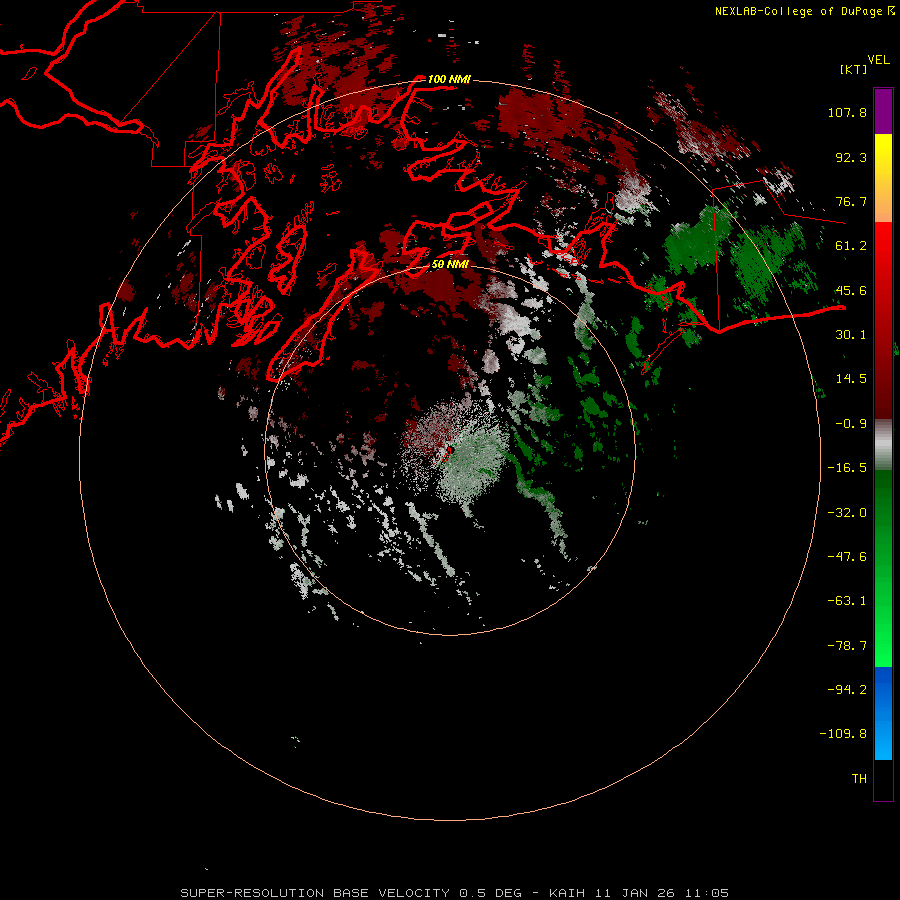The width and height of the screenshot is (900, 900).
Task: Pick the purple segment of the color bar
Action: [883, 111]
